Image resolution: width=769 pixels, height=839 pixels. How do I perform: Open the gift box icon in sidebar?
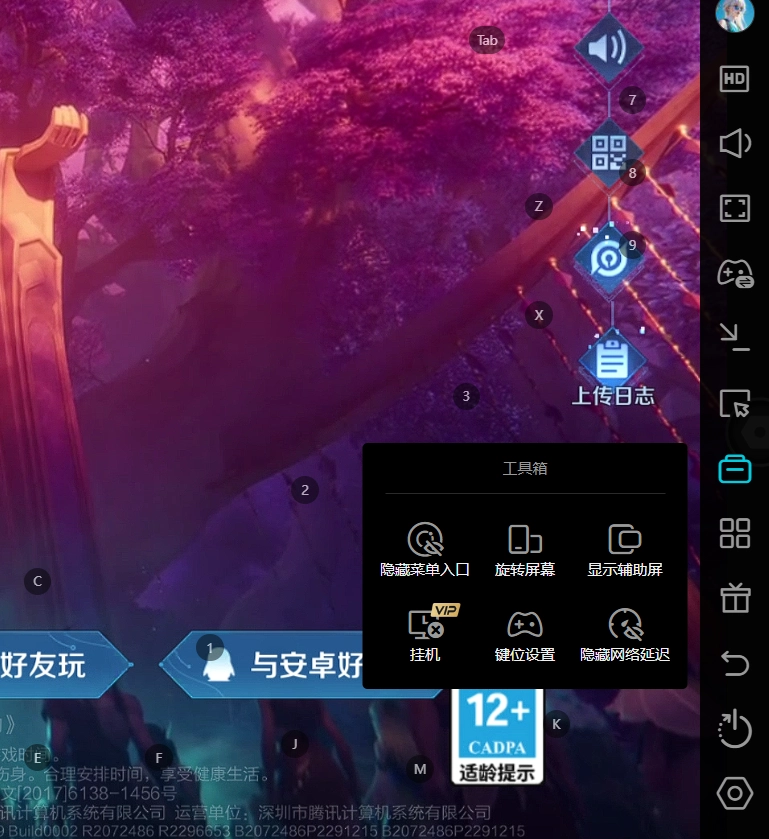tap(735, 598)
